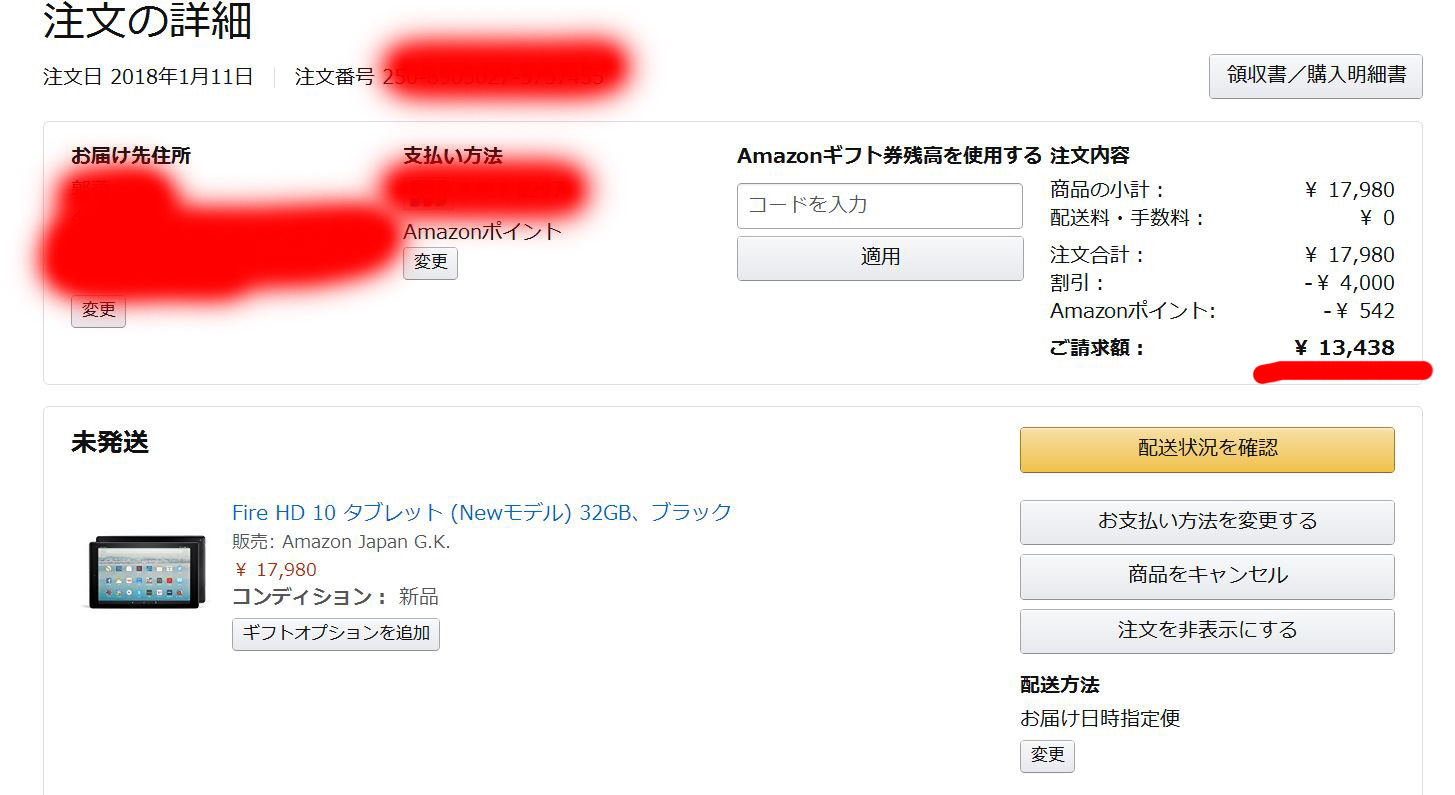Click 変更 under 支払い方法 section
Viewport: 1455px width, 795px height.
(x=430, y=264)
